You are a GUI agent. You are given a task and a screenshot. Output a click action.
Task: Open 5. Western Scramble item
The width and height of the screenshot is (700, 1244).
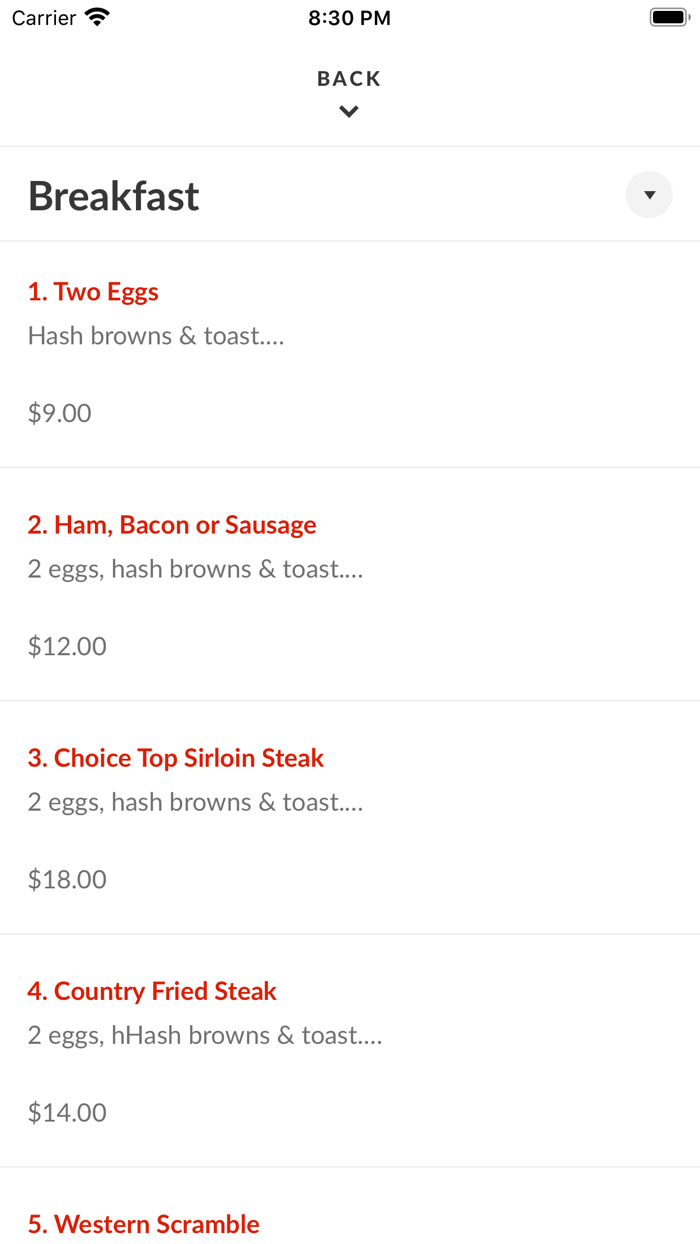pos(144,1224)
